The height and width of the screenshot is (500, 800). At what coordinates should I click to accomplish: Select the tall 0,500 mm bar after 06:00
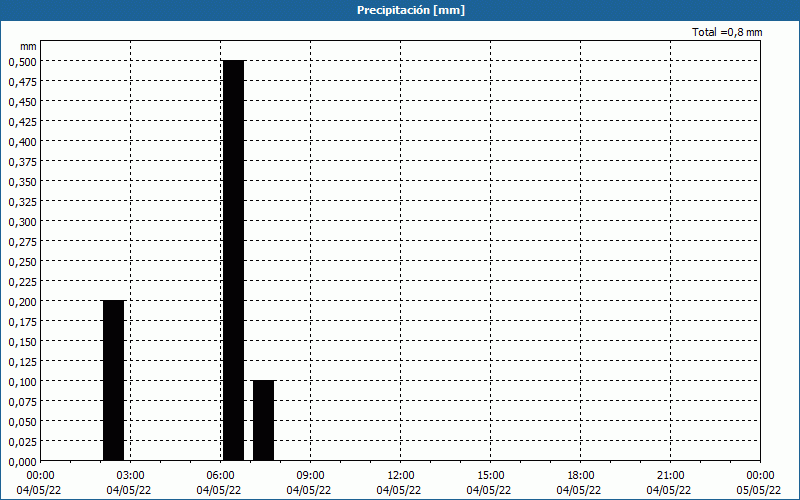pyautogui.click(x=234, y=261)
